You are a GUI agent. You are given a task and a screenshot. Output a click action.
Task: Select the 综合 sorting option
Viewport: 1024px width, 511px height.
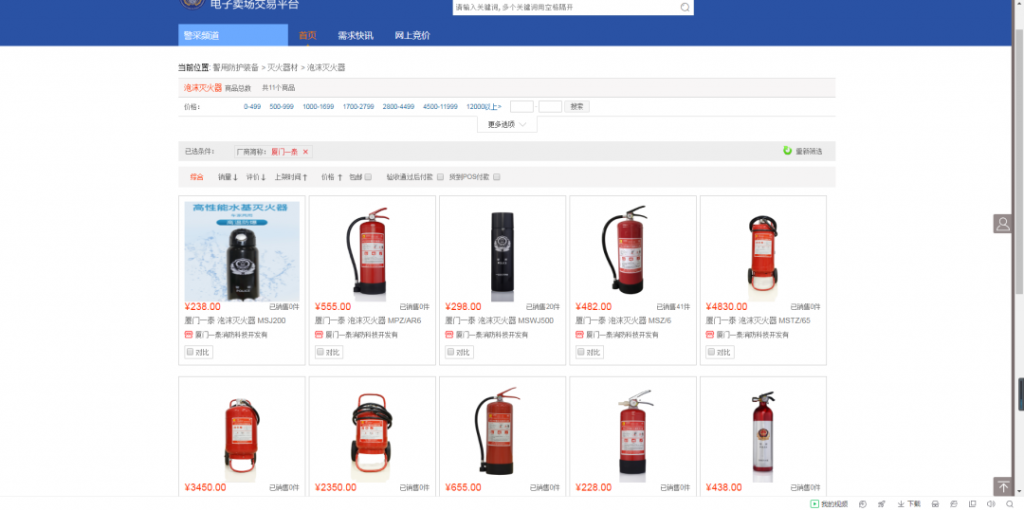(x=197, y=177)
